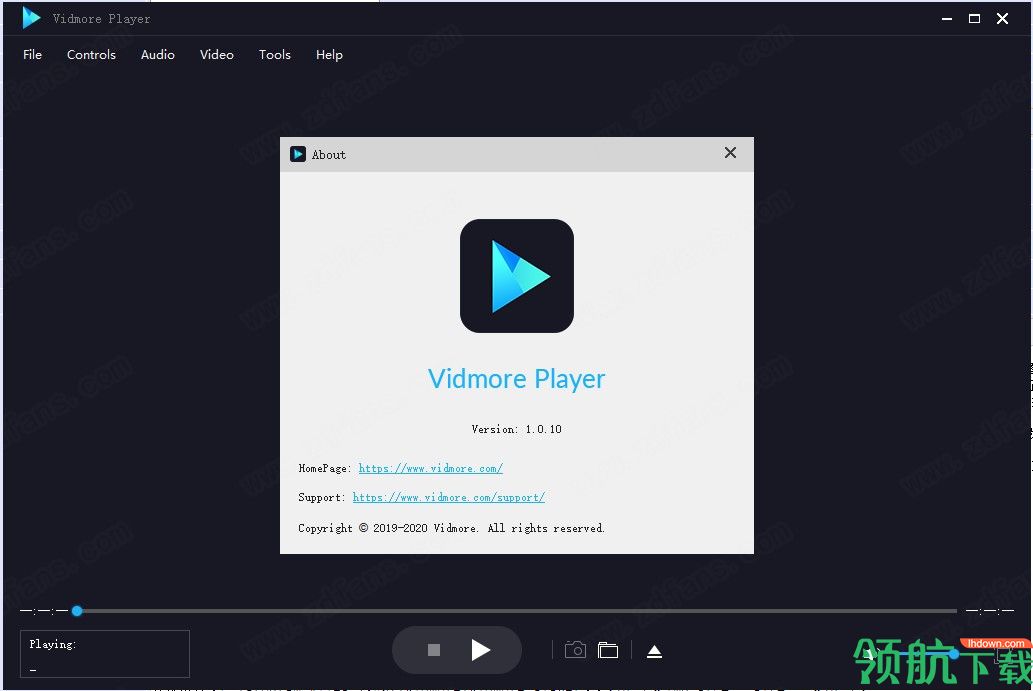Click the total time display right of progress bar

click(x=990, y=611)
